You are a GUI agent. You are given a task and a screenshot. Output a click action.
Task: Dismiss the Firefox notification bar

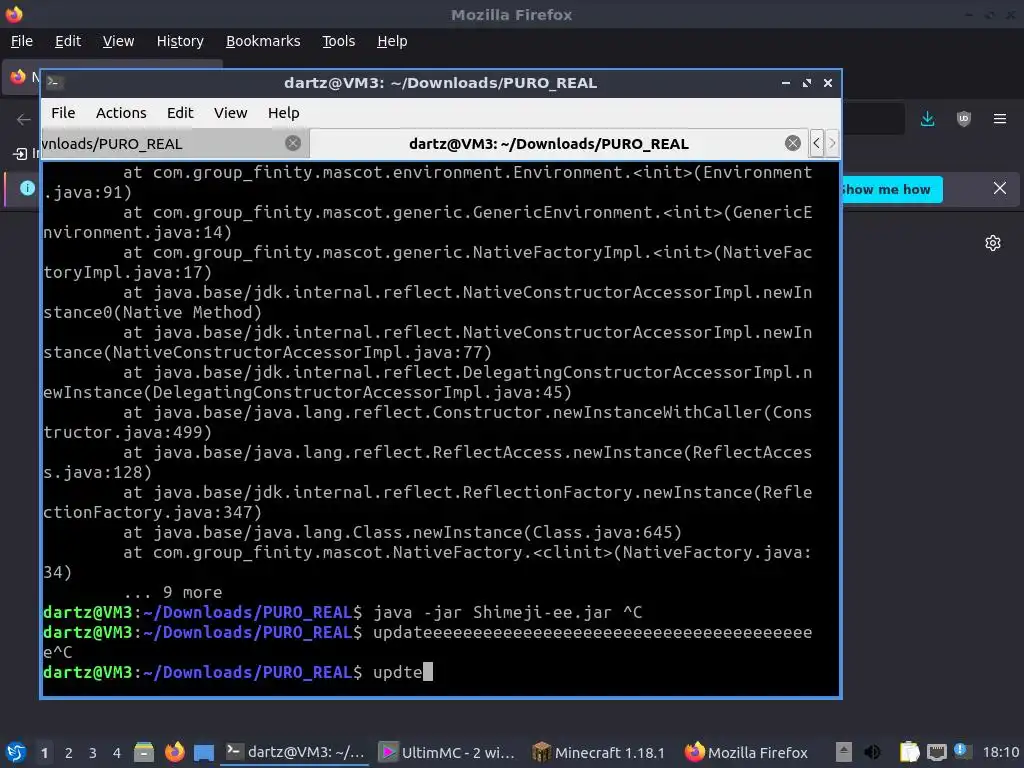pos(1000,188)
